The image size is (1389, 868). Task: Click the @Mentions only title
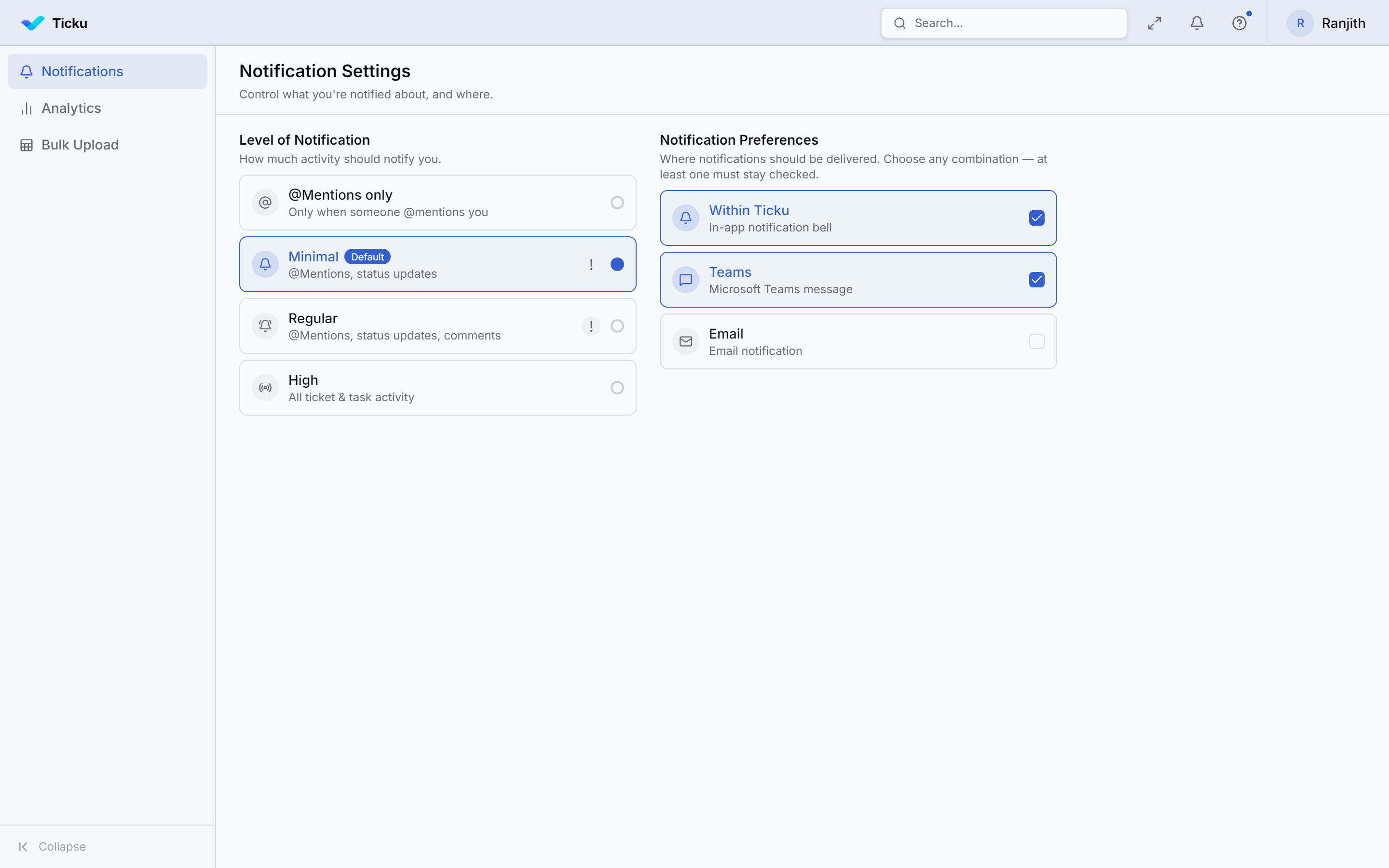tap(340, 195)
